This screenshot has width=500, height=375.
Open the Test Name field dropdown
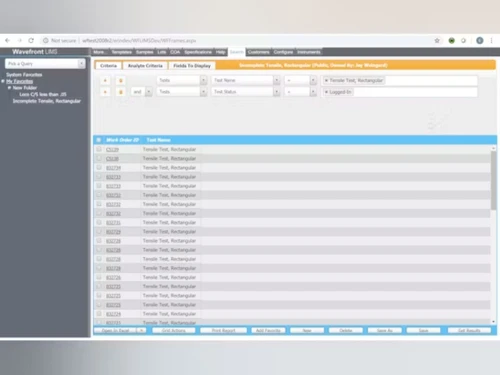[276, 80]
